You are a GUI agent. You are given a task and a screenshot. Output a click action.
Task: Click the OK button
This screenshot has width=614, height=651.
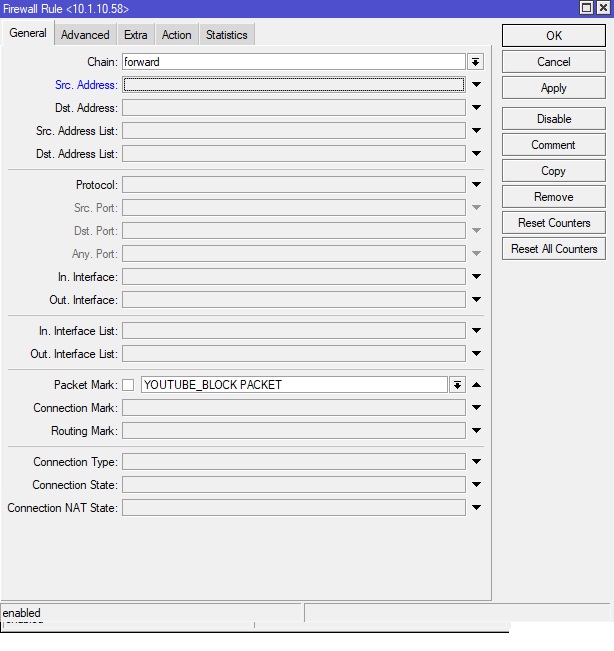point(554,36)
